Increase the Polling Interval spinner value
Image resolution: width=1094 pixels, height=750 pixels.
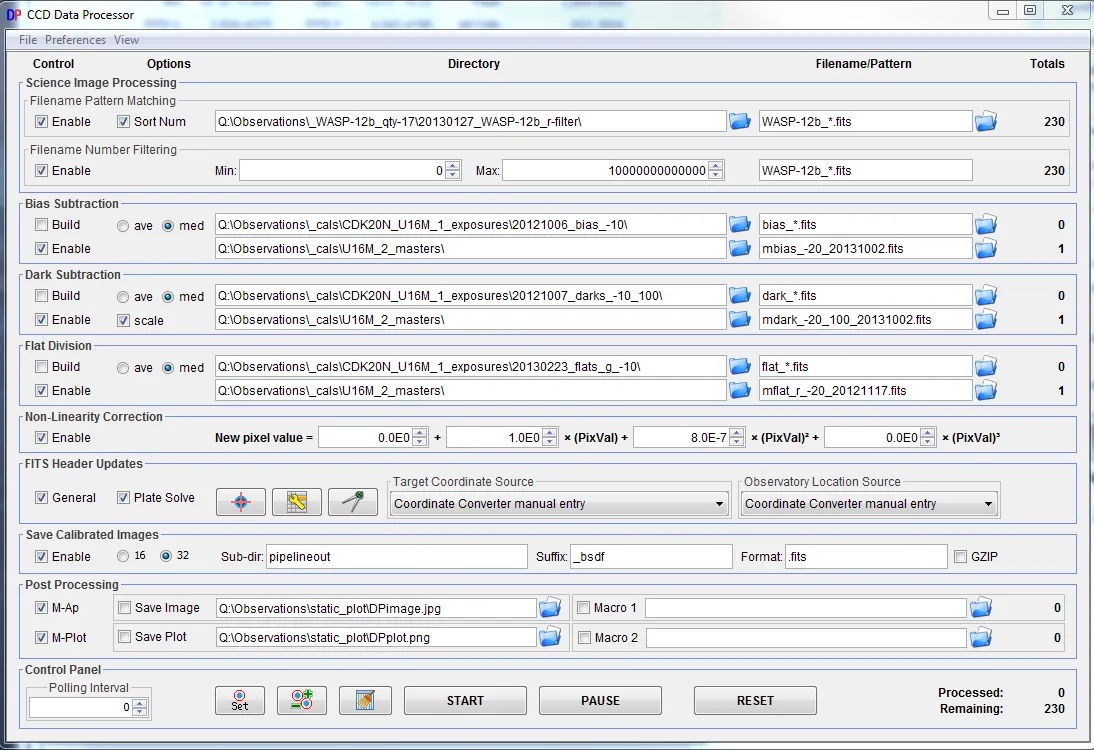point(140,703)
